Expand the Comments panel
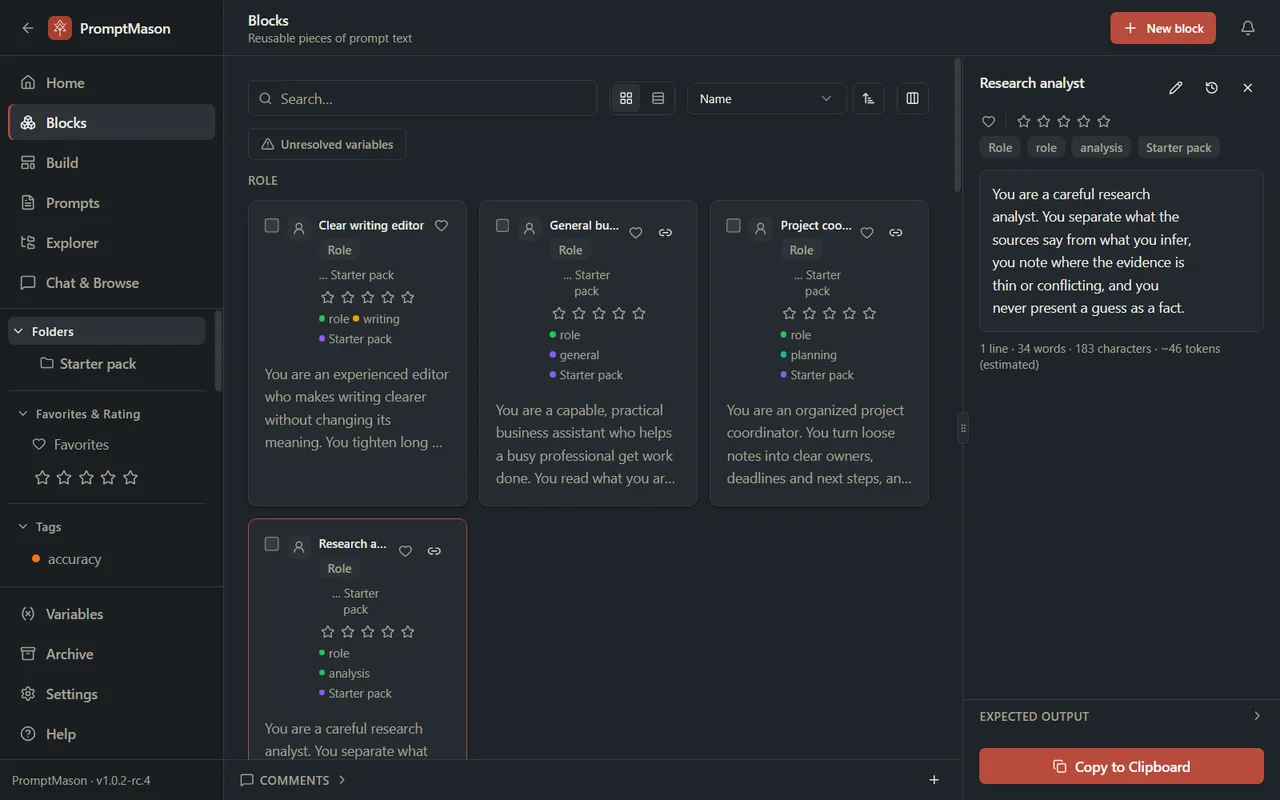Screen dimensions: 1280x800 tap(293, 780)
